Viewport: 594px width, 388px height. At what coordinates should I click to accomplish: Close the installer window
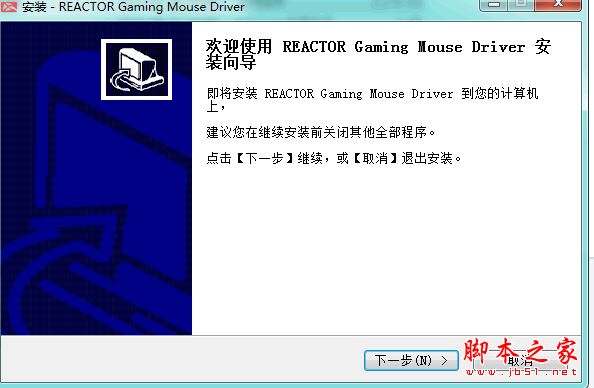[x=557, y=5]
